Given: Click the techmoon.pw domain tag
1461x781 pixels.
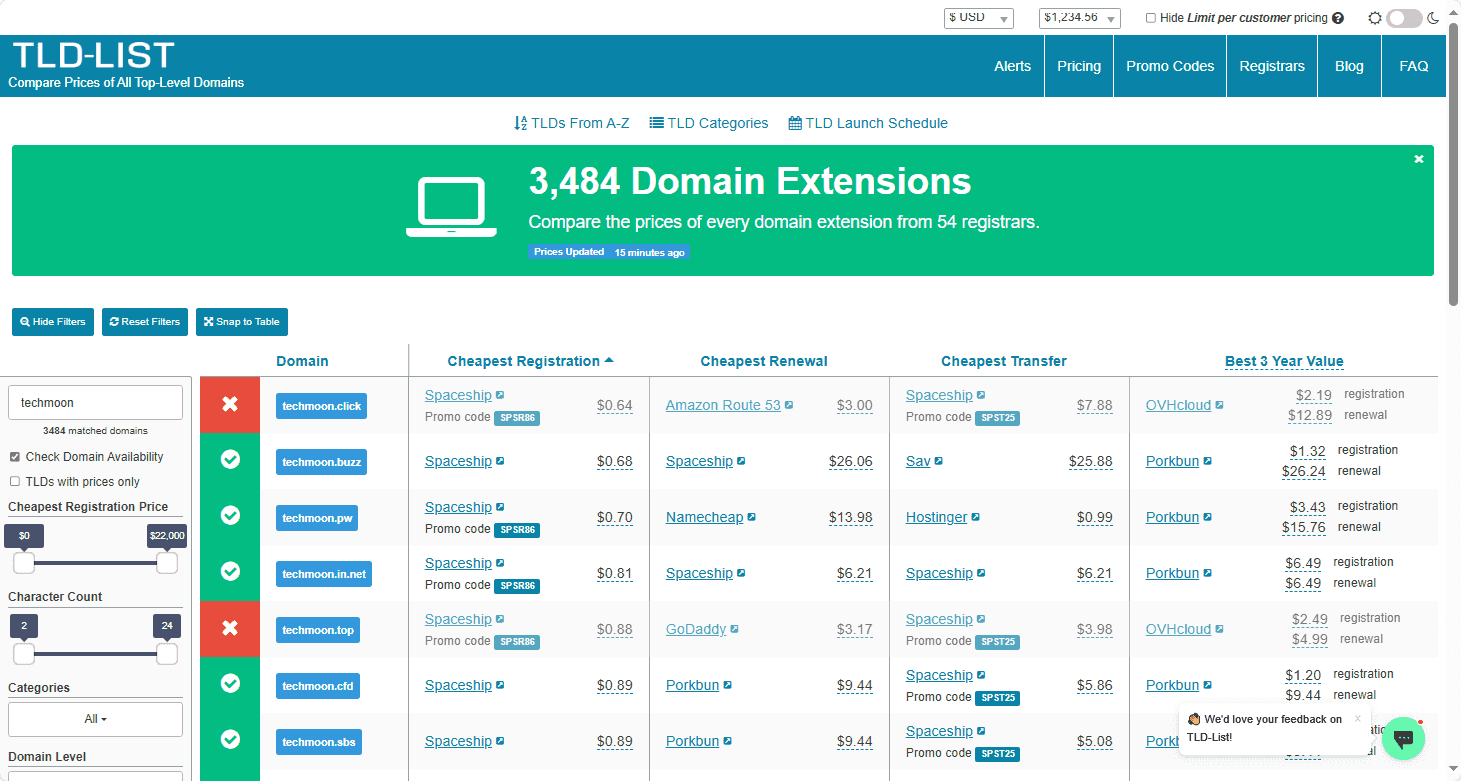Looking at the screenshot, I should click(x=316, y=518).
